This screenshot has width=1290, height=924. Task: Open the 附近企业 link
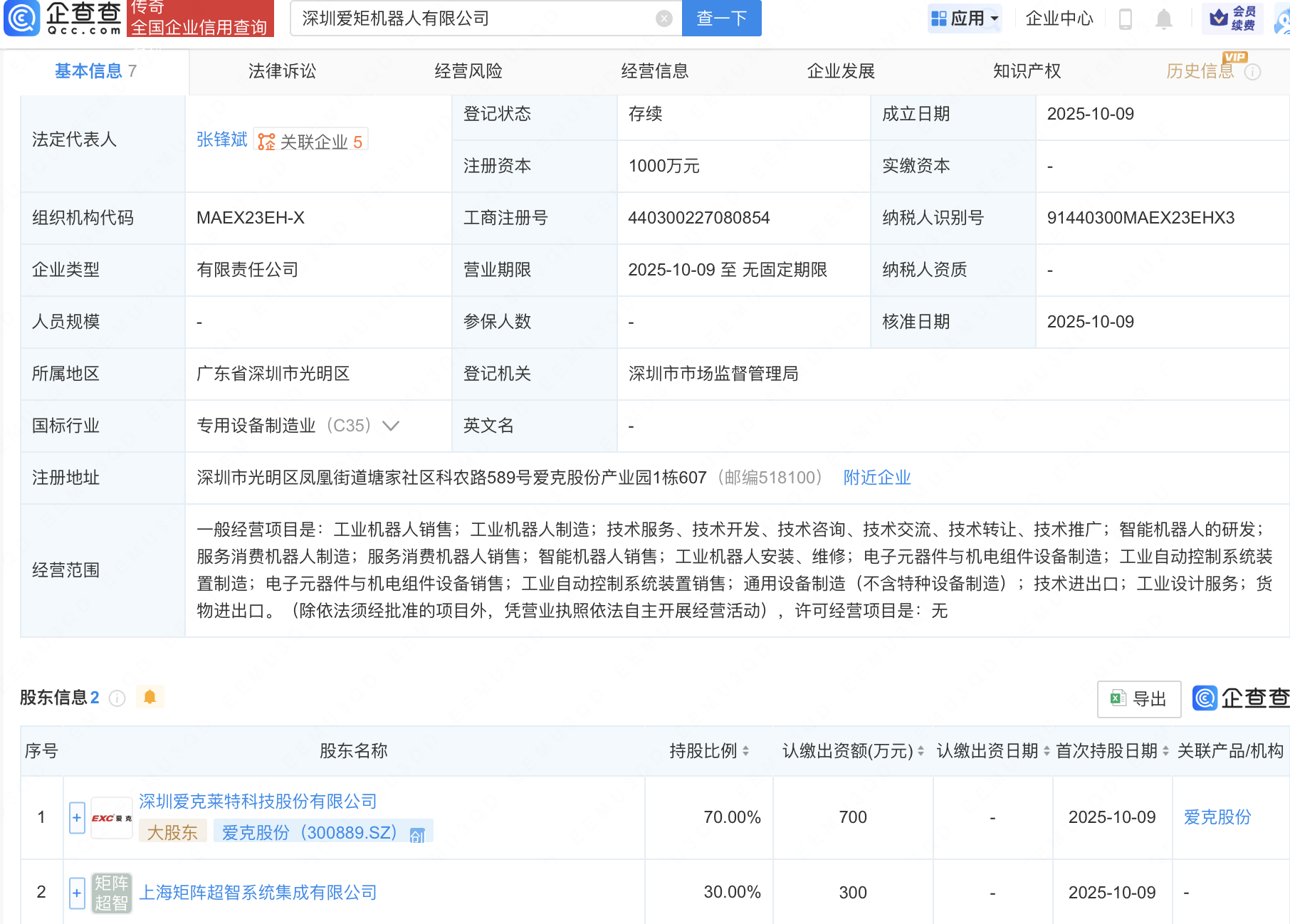click(x=876, y=478)
